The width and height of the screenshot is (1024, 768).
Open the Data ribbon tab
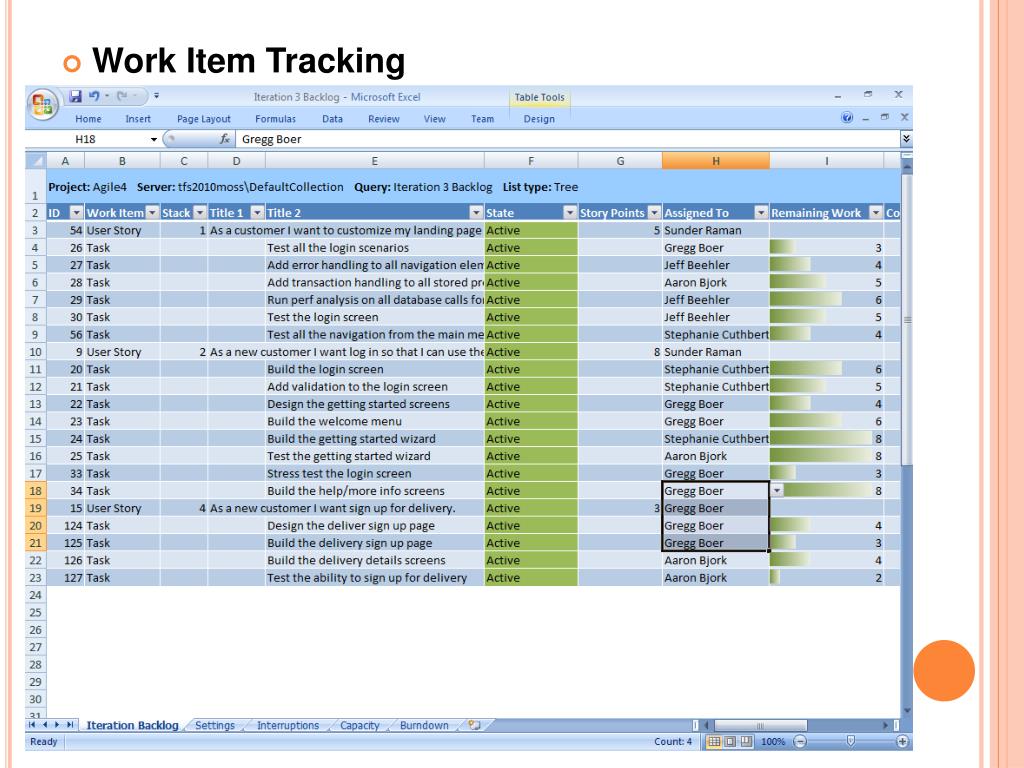click(x=332, y=119)
